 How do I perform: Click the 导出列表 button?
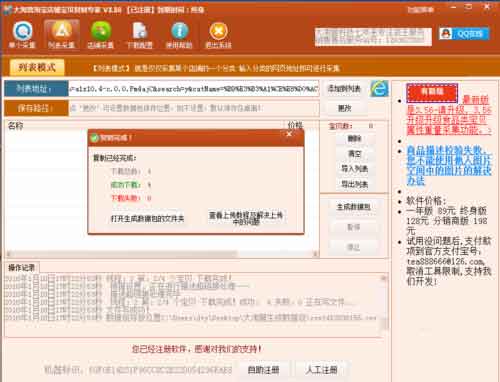[354, 184]
